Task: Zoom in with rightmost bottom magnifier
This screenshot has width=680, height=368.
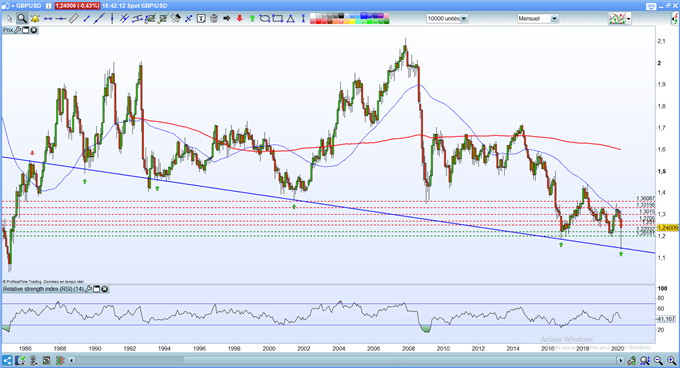Action: coord(671,360)
